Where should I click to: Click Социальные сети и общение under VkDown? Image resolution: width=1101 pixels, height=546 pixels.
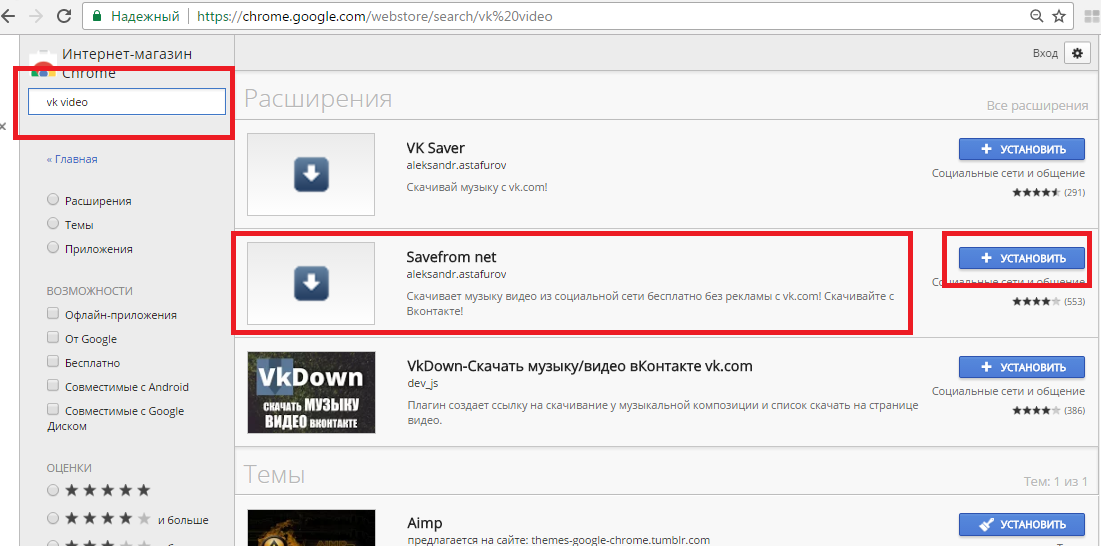(1008, 391)
